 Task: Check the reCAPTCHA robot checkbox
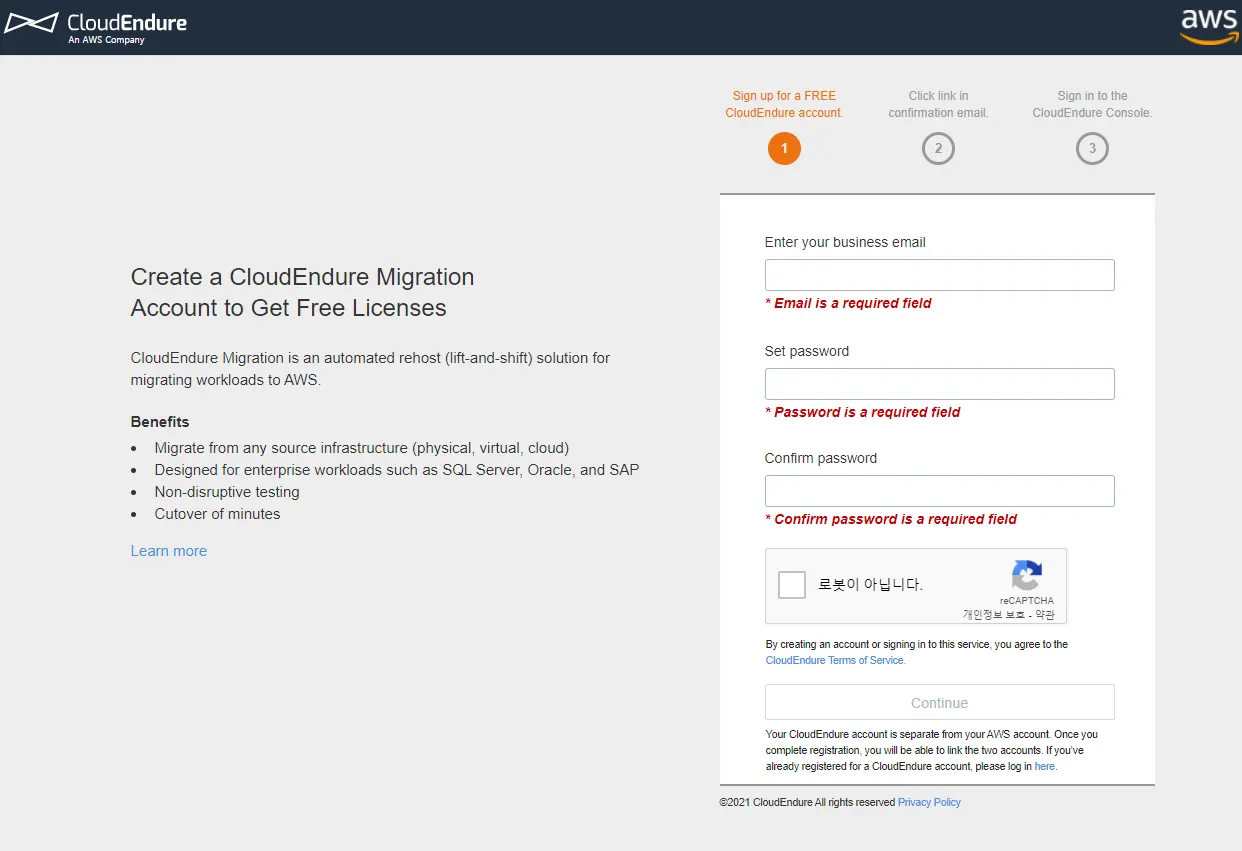tap(792, 585)
